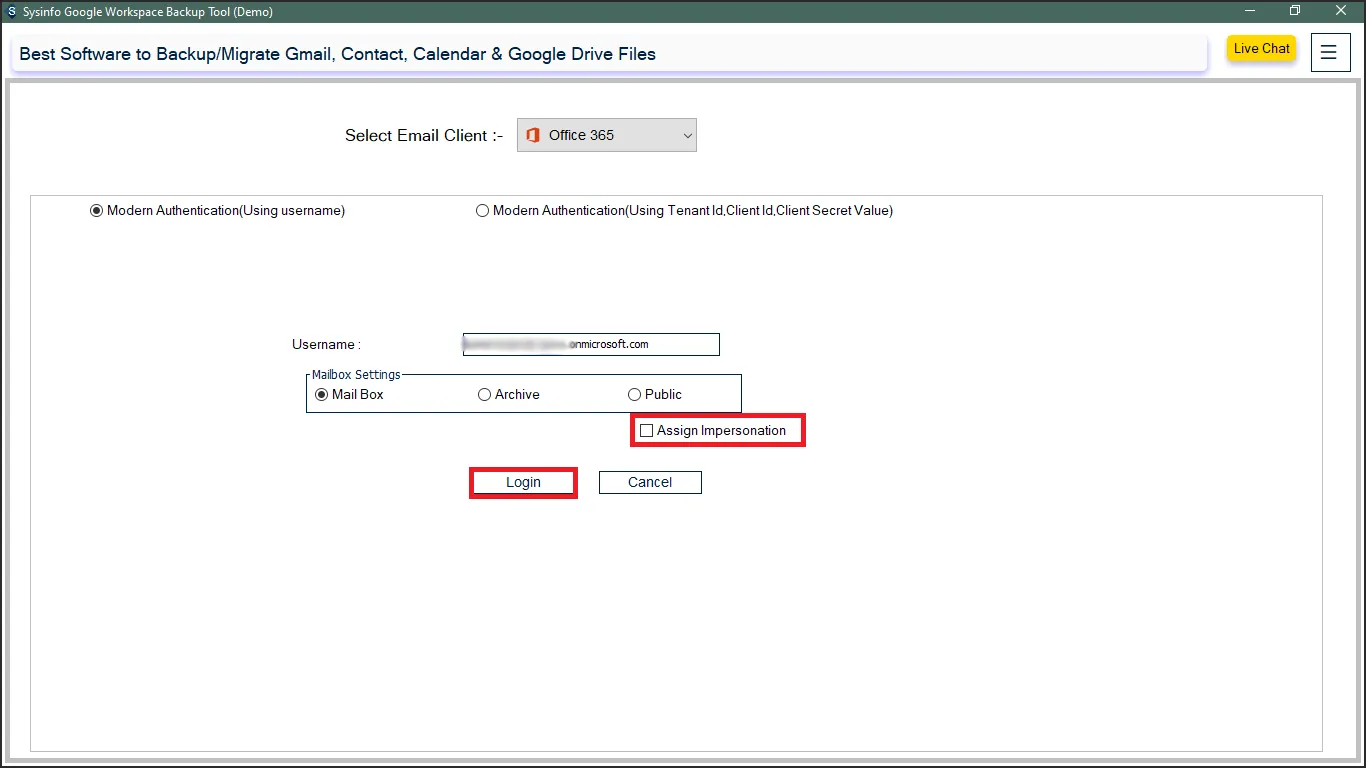
Task: Click the Select Email Client label
Action: click(x=423, y=136)
